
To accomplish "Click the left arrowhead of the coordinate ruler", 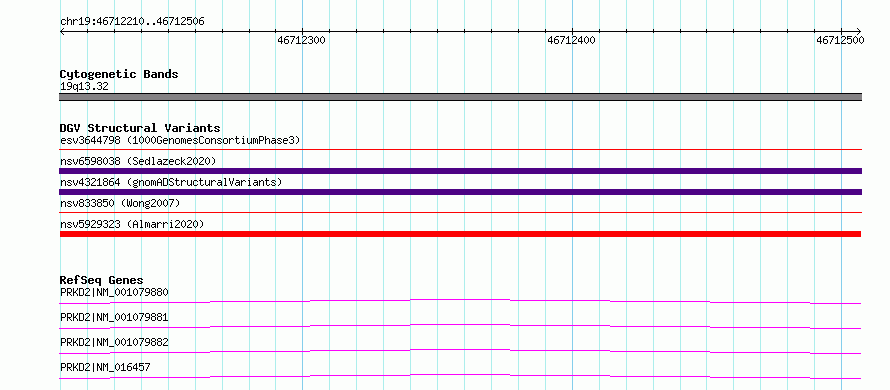I will 62,31.
